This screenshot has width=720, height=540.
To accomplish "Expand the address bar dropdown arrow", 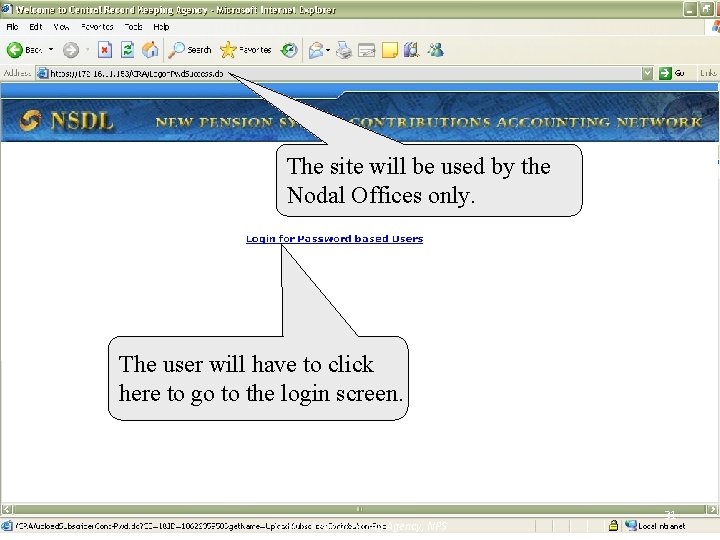I will pos(647,73).
